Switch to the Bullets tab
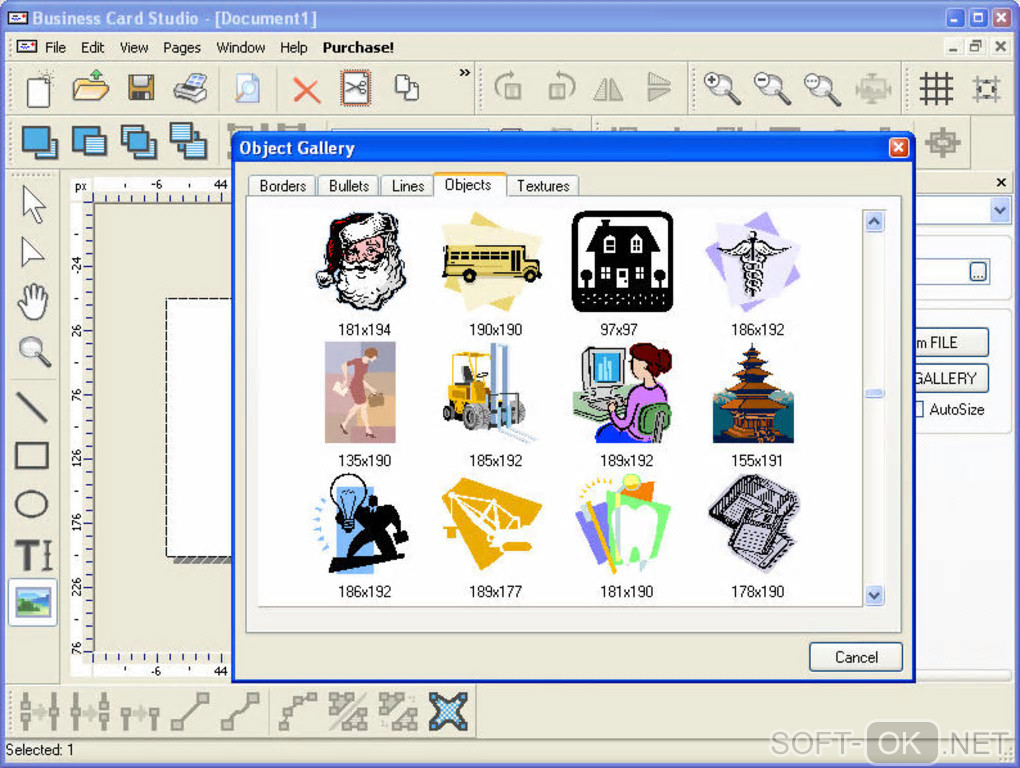1020x768 pixels. tap(349, 186)
